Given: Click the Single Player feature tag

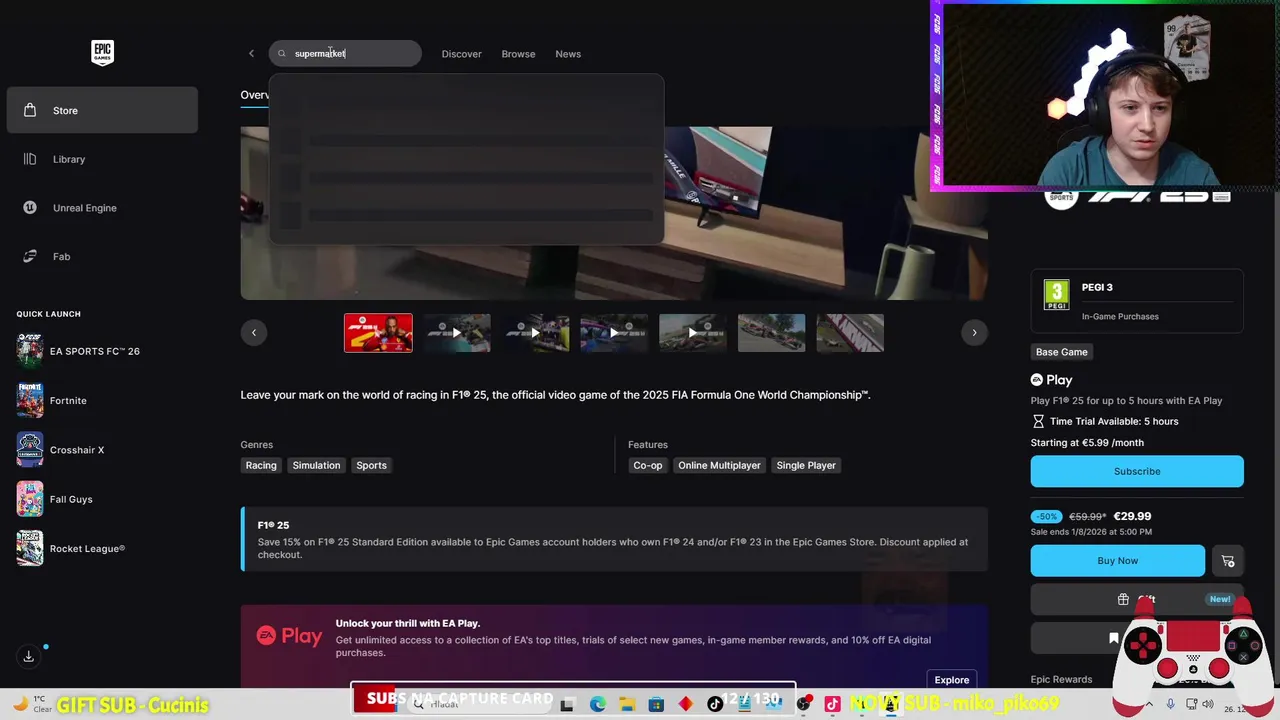Looking at the screenshot, I should coord(806,465).
